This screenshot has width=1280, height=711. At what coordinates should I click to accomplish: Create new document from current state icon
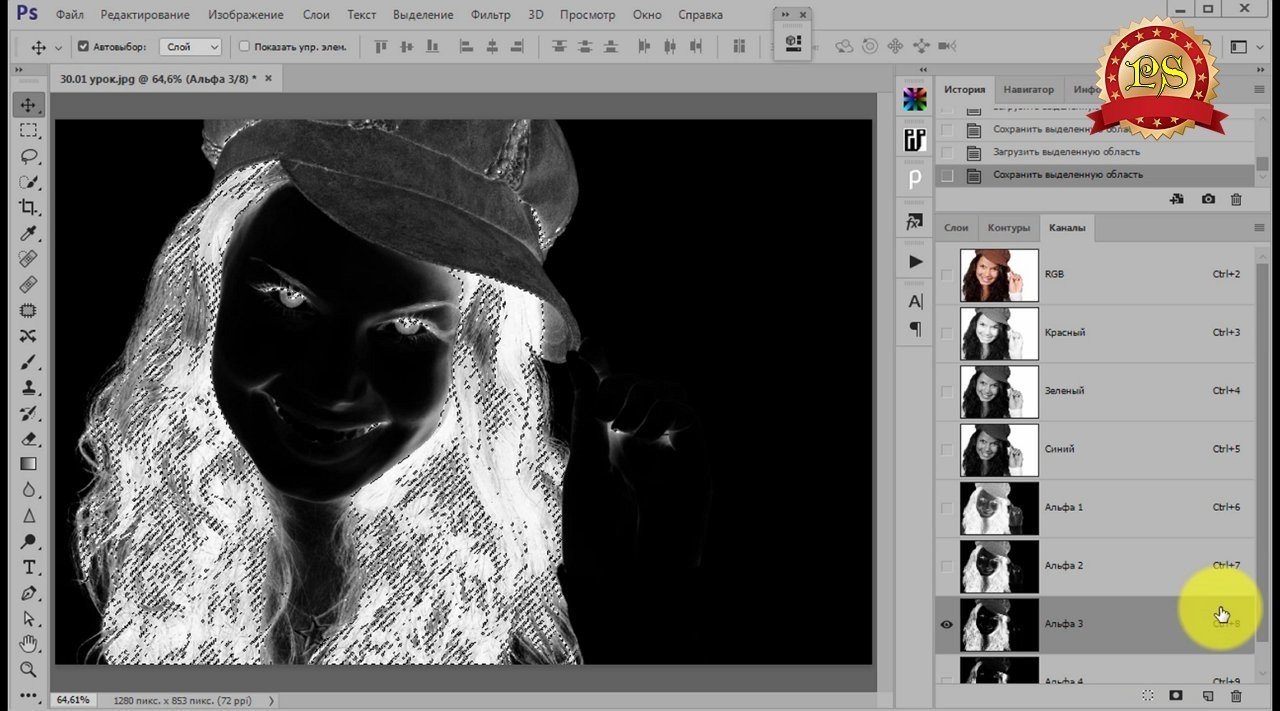point(1177,199)
